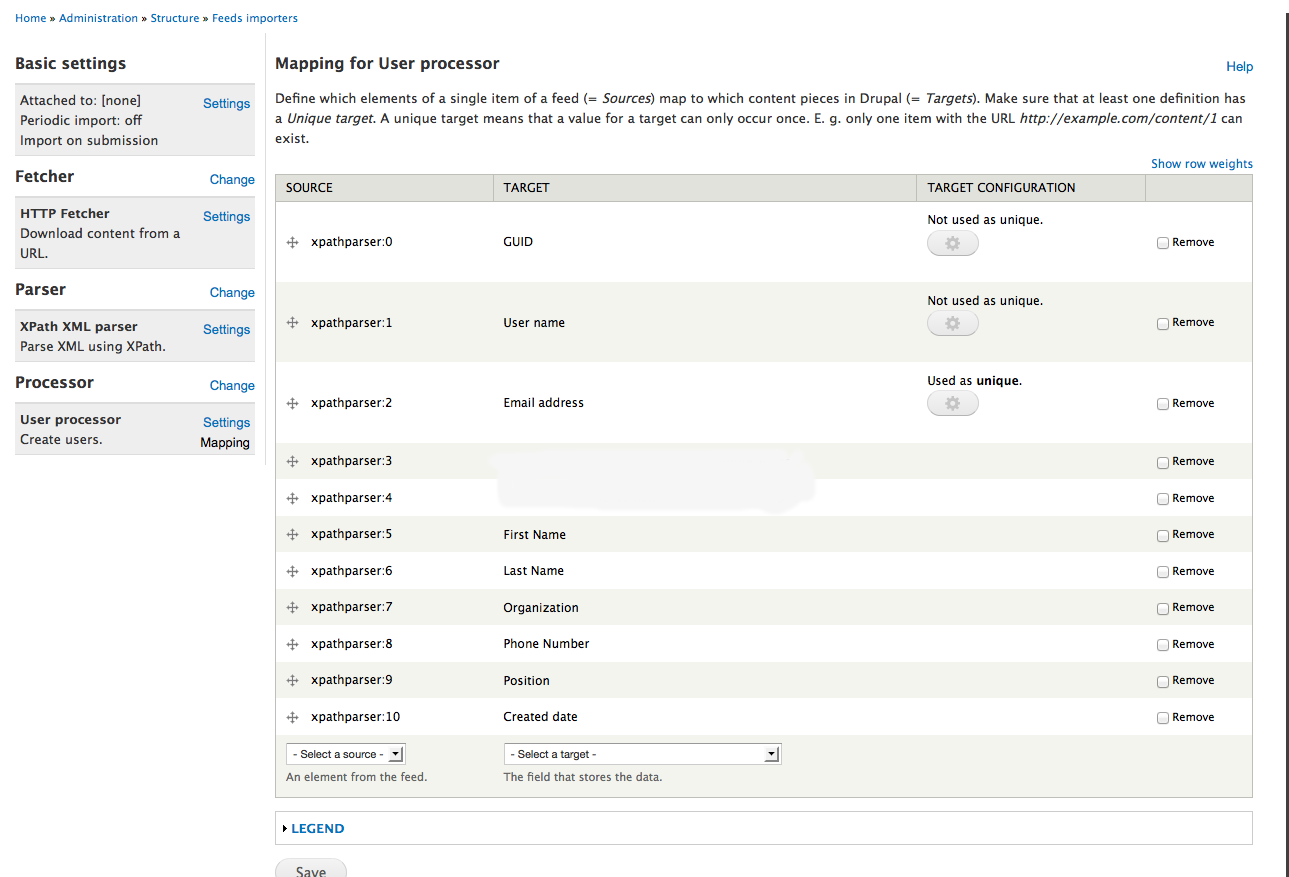The width and height of the screenshot is (1289, 877).
Task: Click the Phone Number target cell
Action: click(x=546, y=643)
